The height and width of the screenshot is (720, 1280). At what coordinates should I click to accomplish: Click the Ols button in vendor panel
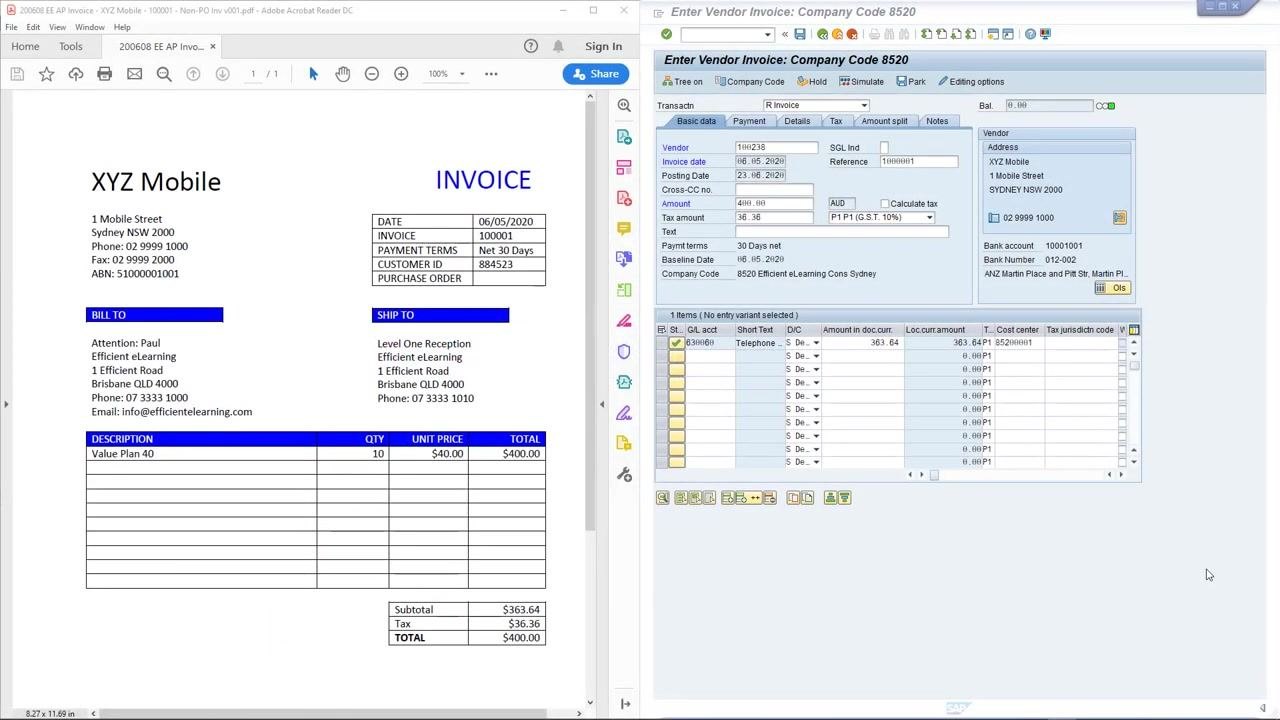coord(1112,288)
